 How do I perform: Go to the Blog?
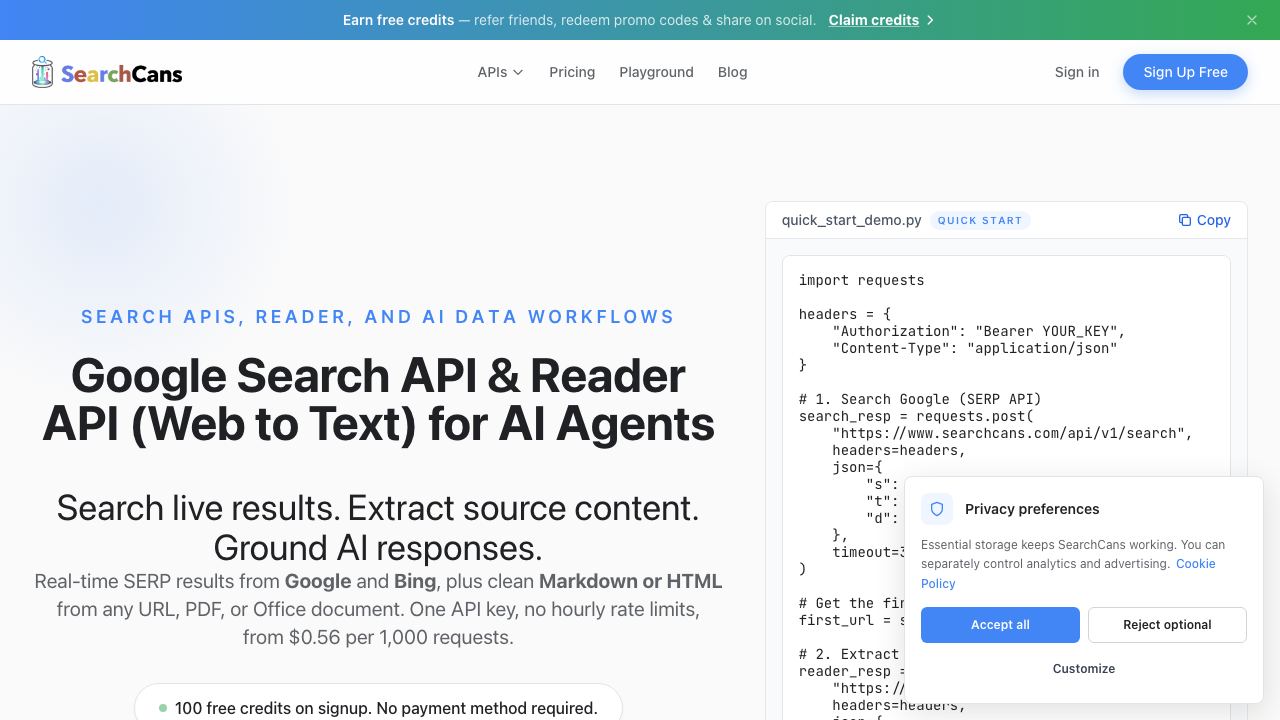pyautogui.click(x=733, y=72)
